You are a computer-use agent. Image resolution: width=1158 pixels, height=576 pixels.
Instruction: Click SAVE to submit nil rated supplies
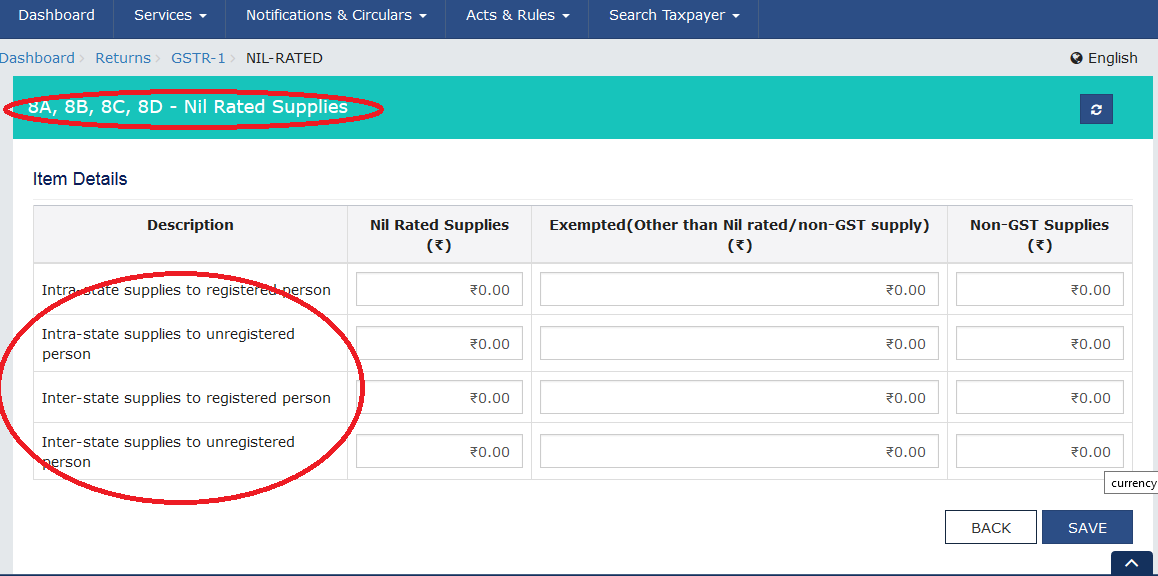click(x=1087, y=527)
